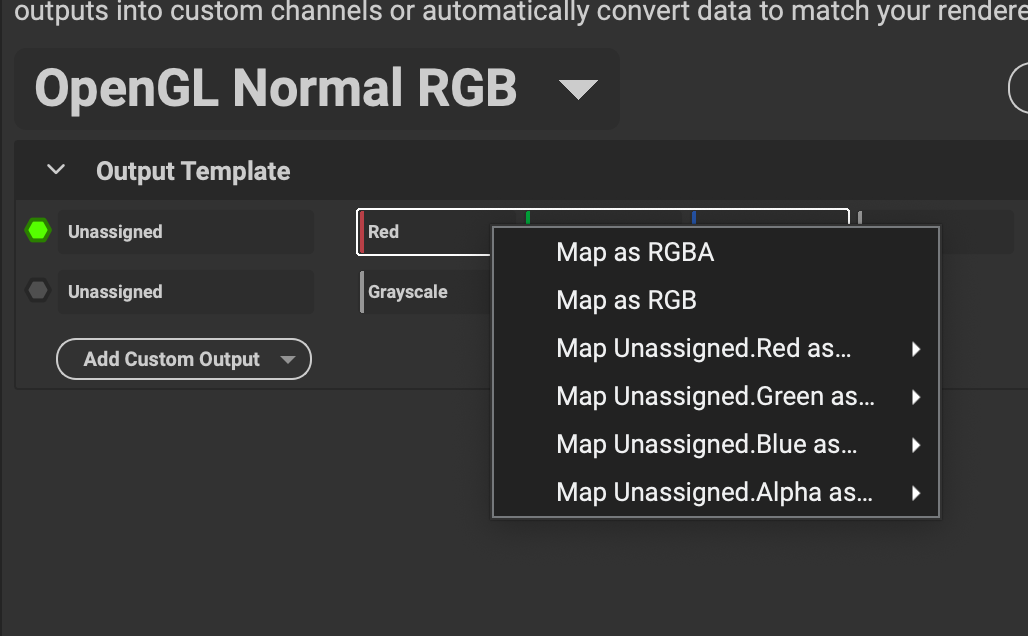Toggle the grey hexagon on the second Unassigned row

[38, 290]
